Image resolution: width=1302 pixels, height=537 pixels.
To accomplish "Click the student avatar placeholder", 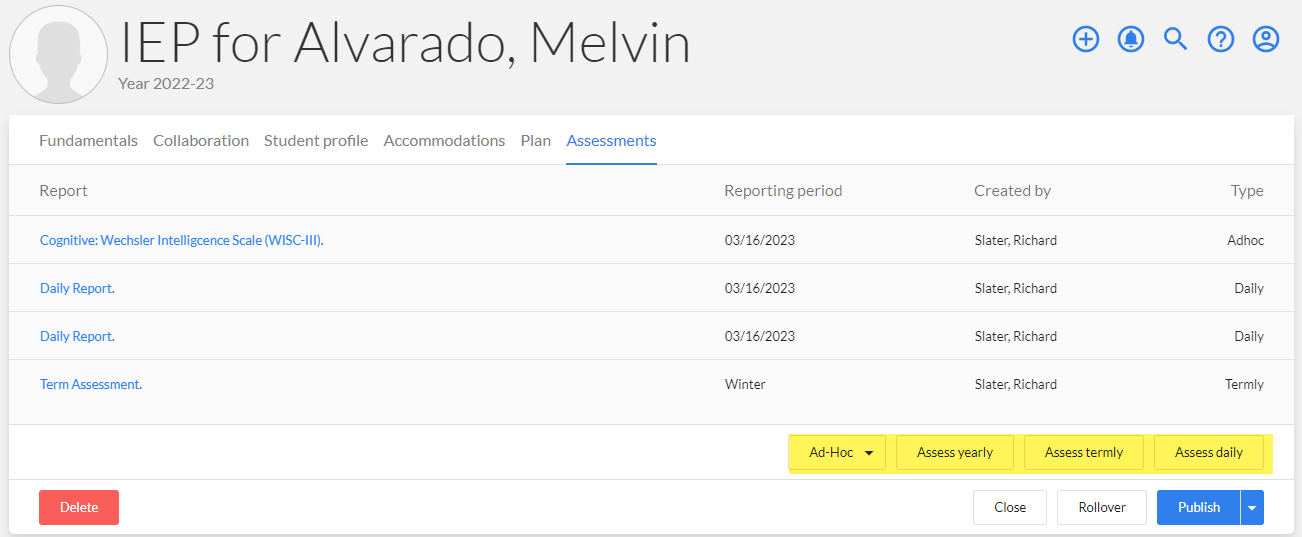I will pos(58,53).
